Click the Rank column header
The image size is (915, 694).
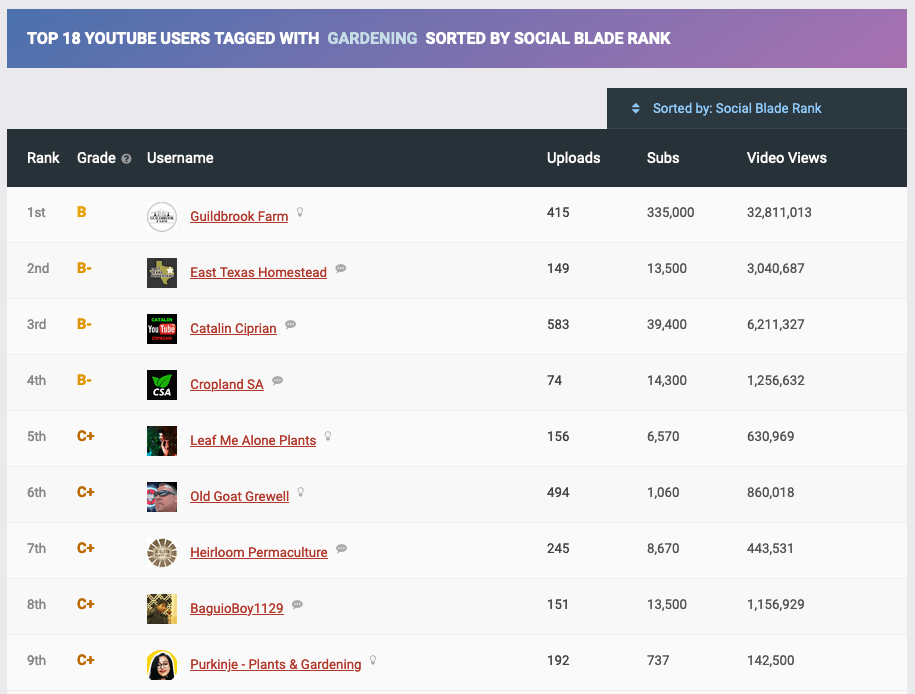[43, 158]
